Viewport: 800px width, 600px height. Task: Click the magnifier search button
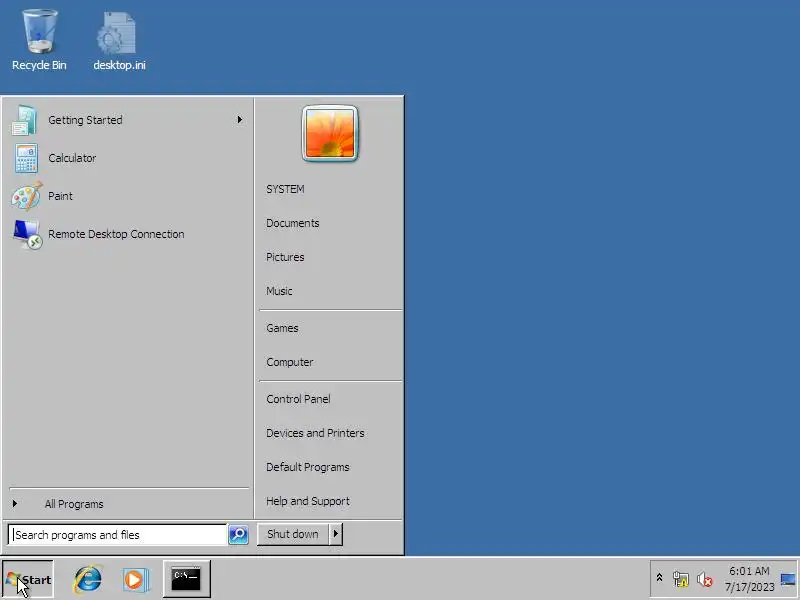[x=238, y=535]
